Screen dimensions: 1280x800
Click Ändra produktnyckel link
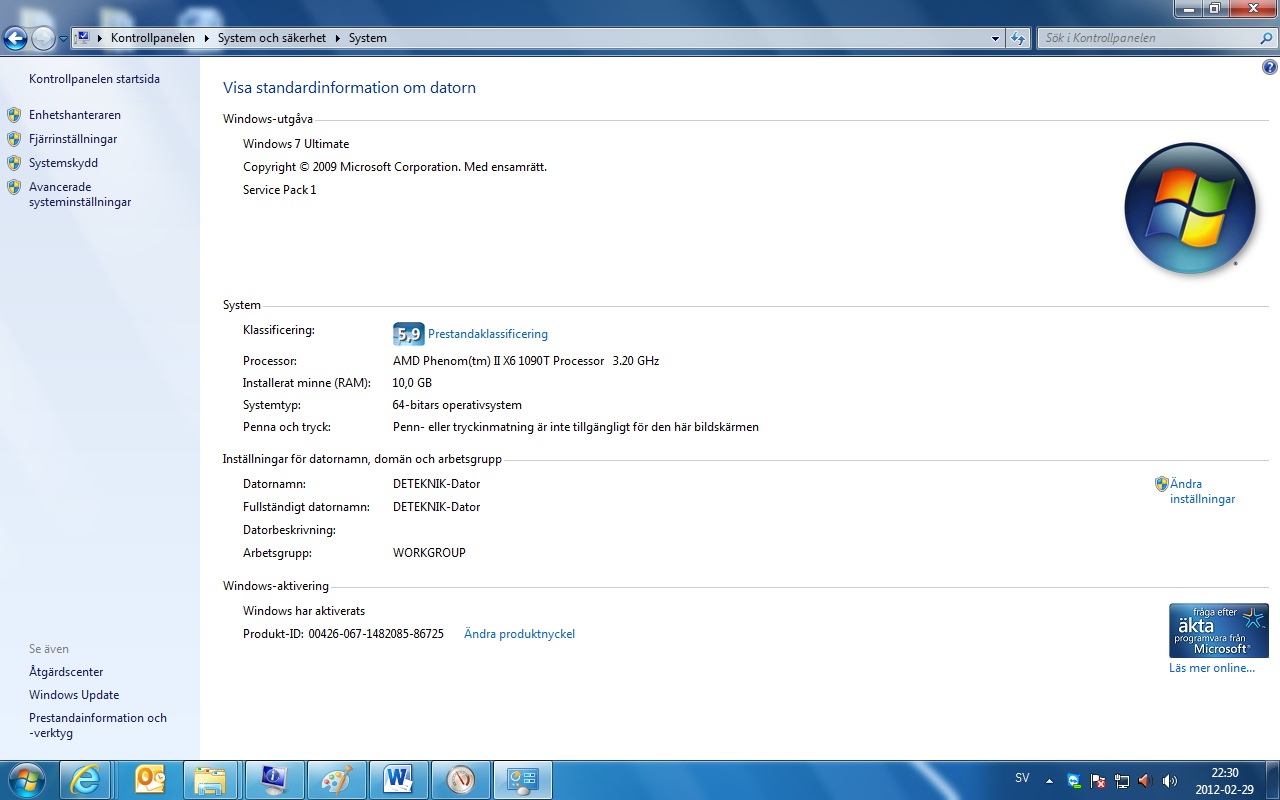pyautogui.click(x=519, y=634)
